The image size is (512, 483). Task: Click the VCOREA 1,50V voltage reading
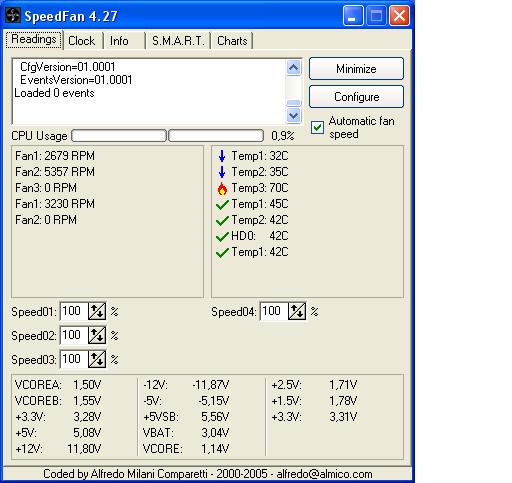click(x=58, y=385)
